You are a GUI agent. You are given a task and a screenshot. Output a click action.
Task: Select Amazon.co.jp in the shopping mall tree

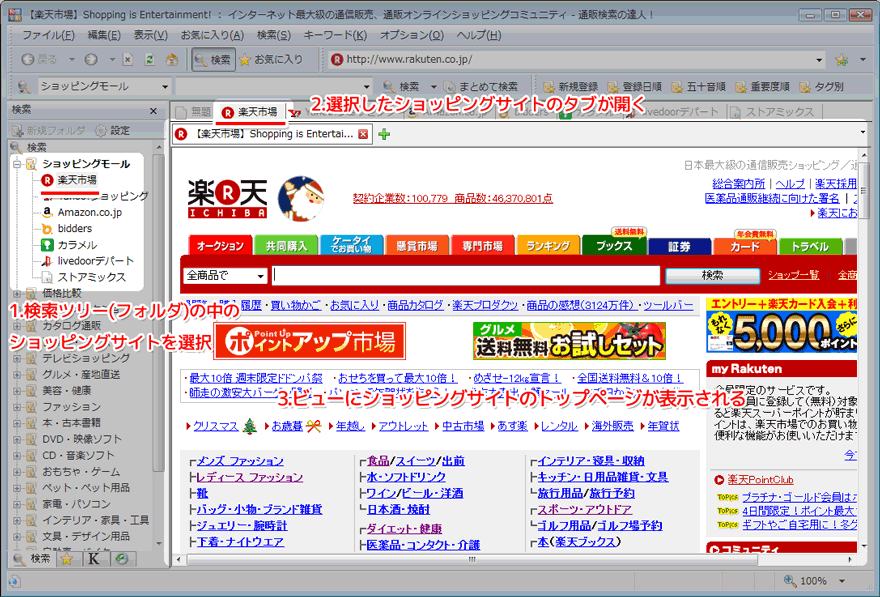[x=89, y=212]
